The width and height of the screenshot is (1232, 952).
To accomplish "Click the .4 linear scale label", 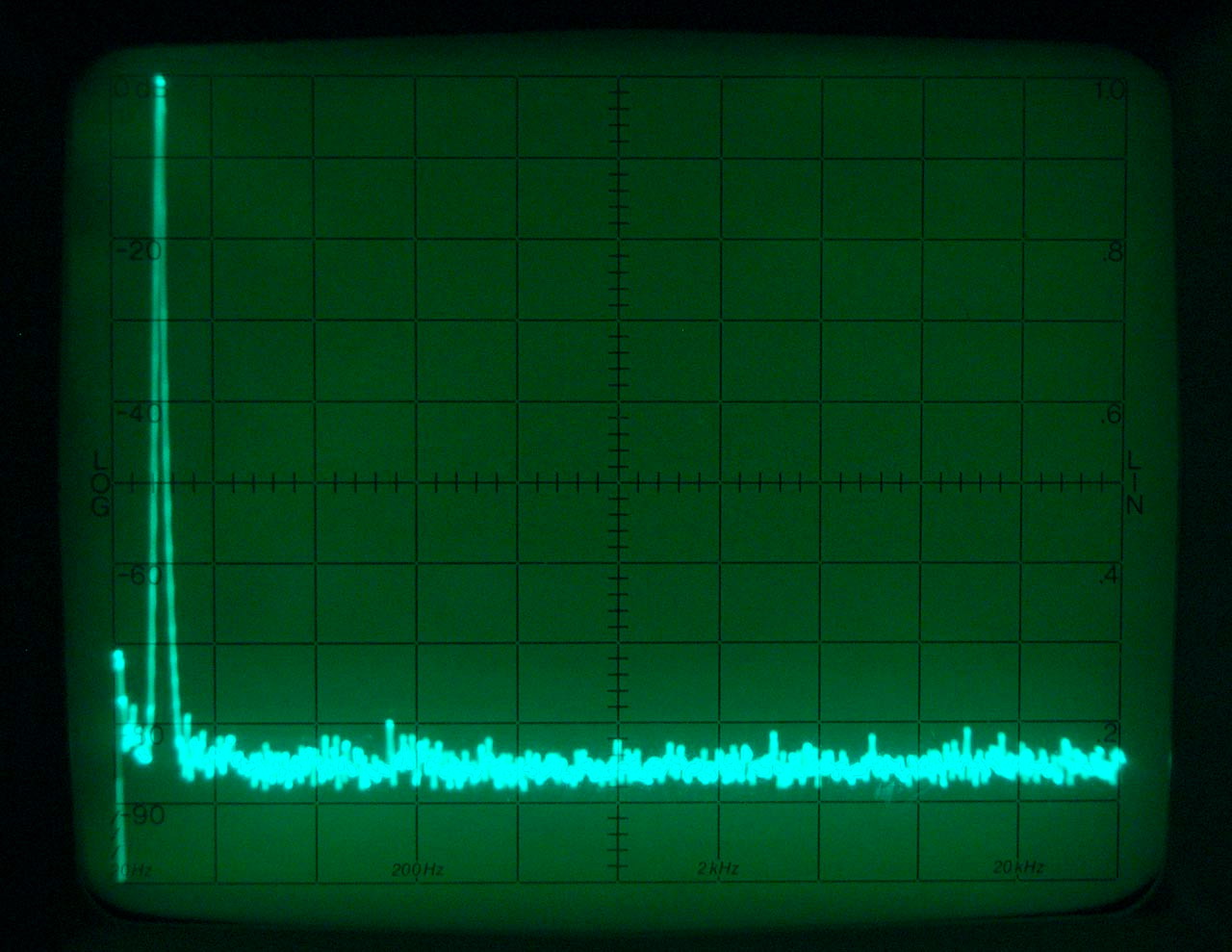I will (1114, 577).
